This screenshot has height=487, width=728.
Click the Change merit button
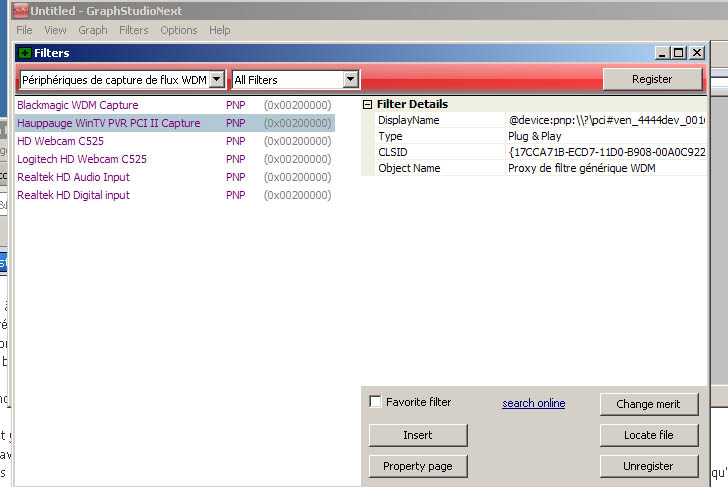click(648, 404)
